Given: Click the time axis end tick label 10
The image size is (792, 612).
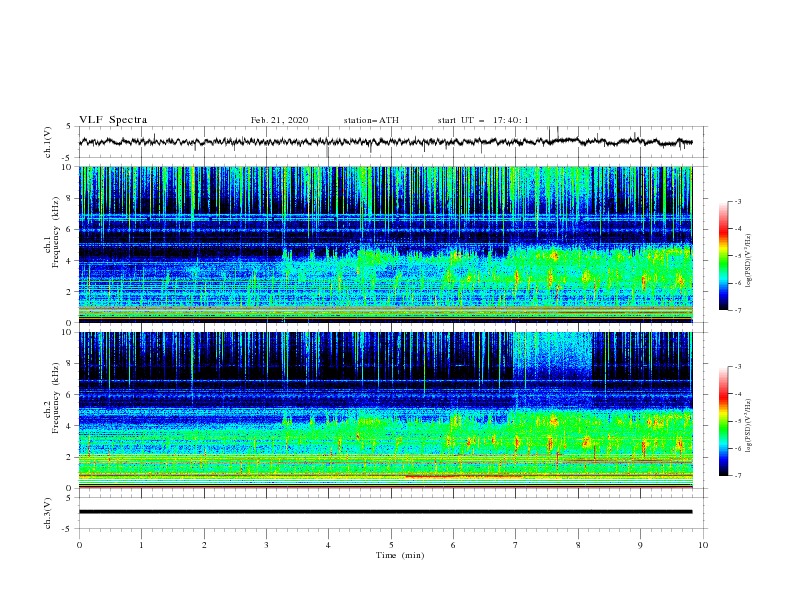Looking at the screenshot, I should [x=703, y=545].
